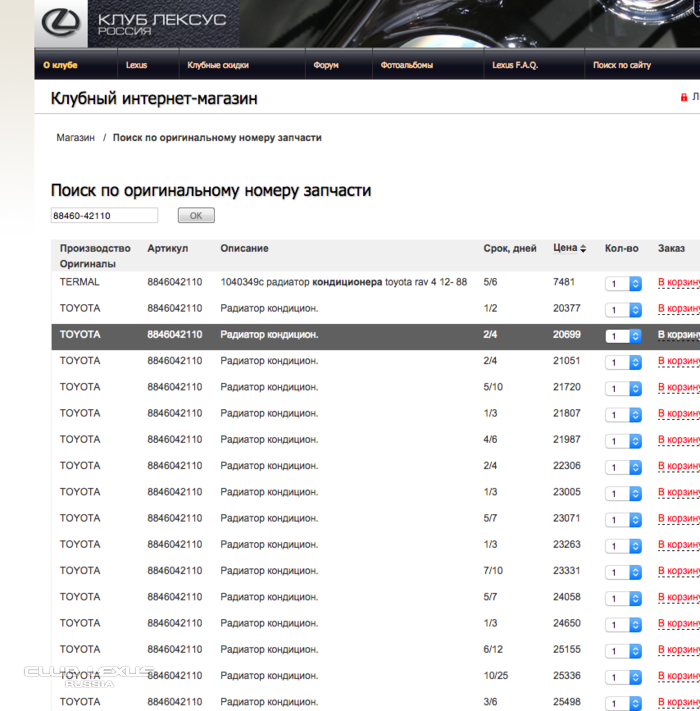Open the Lexus menu item
The image size is (700, 711).
click(x=136, y=65)
